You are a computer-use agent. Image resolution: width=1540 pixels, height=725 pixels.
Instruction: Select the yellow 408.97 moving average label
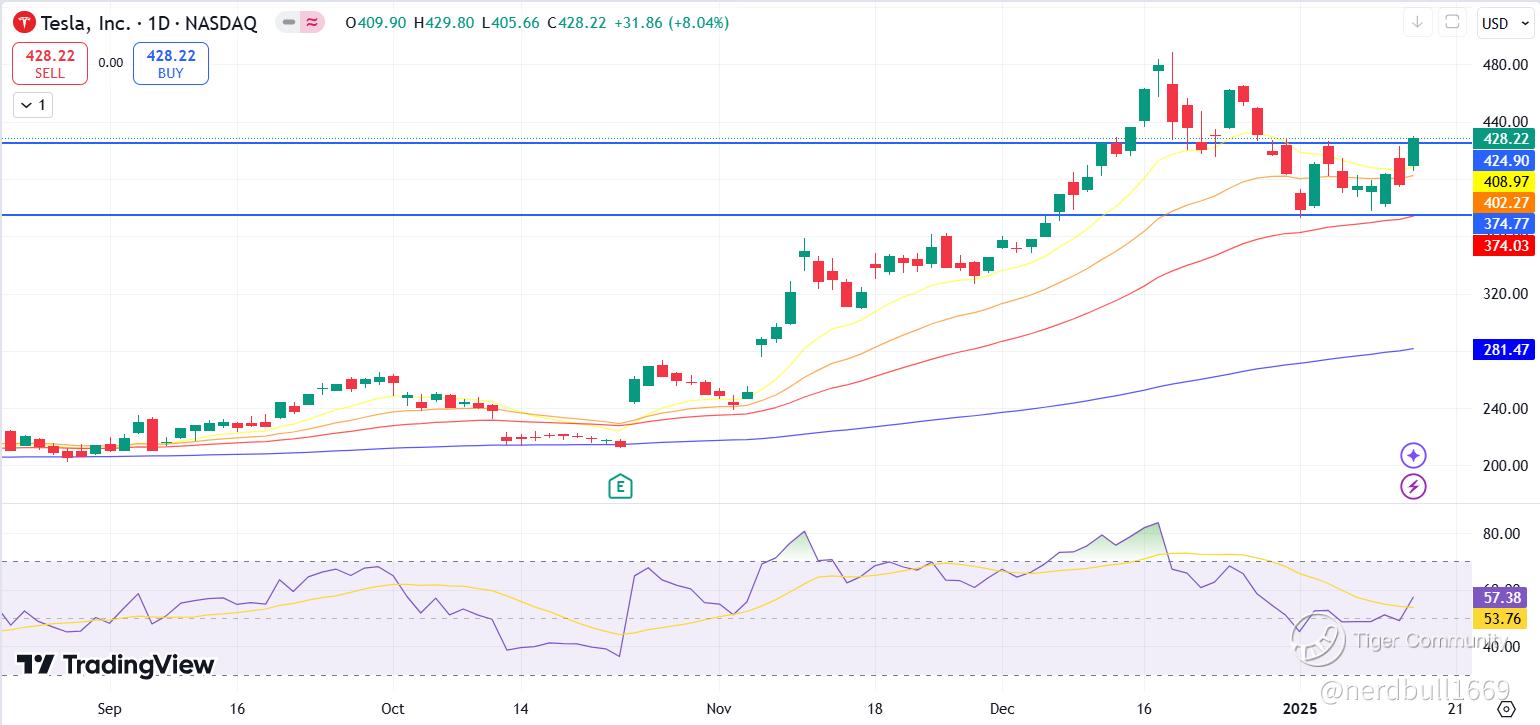(1503, 182)
